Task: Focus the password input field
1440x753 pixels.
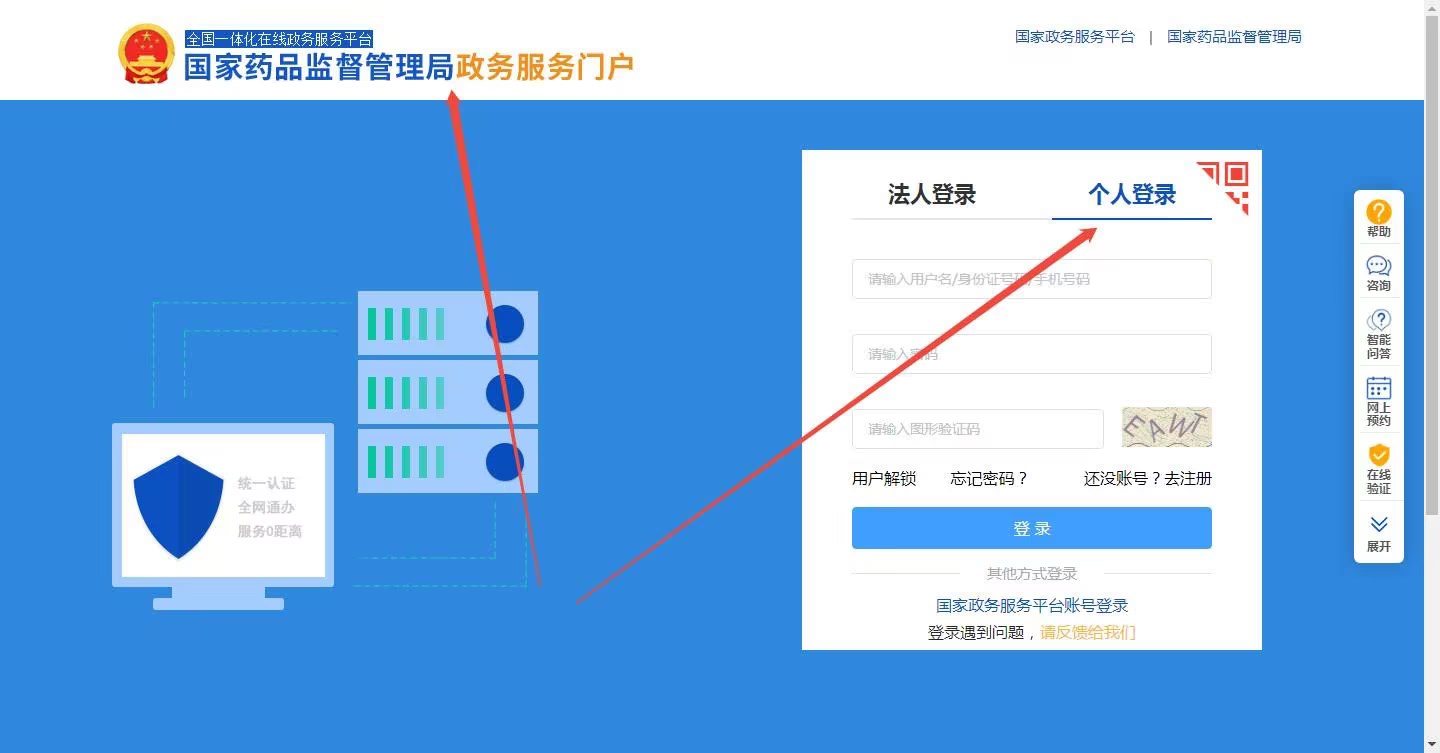Action: point(1032,354)
